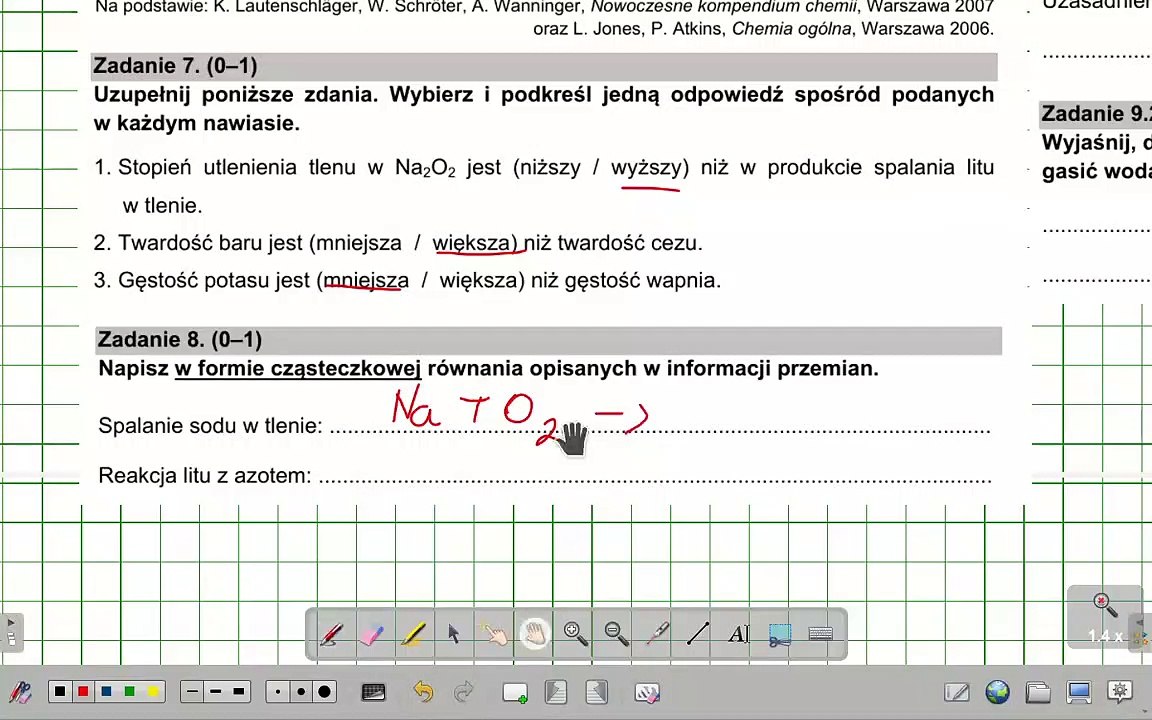1152x720 pixels.
Task: Select the medium line width
Action: click(215, 691)
